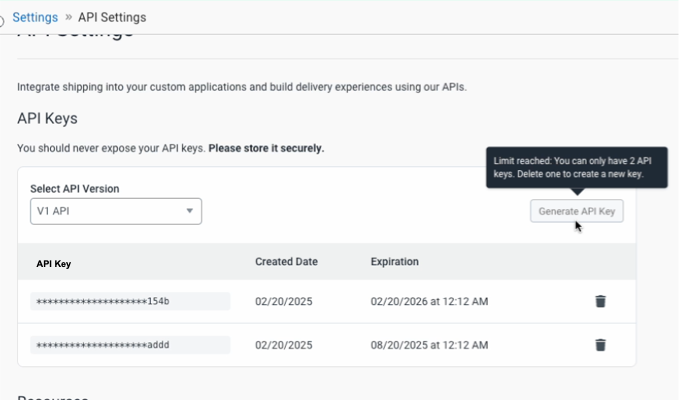680x400 pixels.
Task: Go to Settings via breadcrumb link
Action: coord(35,17)
